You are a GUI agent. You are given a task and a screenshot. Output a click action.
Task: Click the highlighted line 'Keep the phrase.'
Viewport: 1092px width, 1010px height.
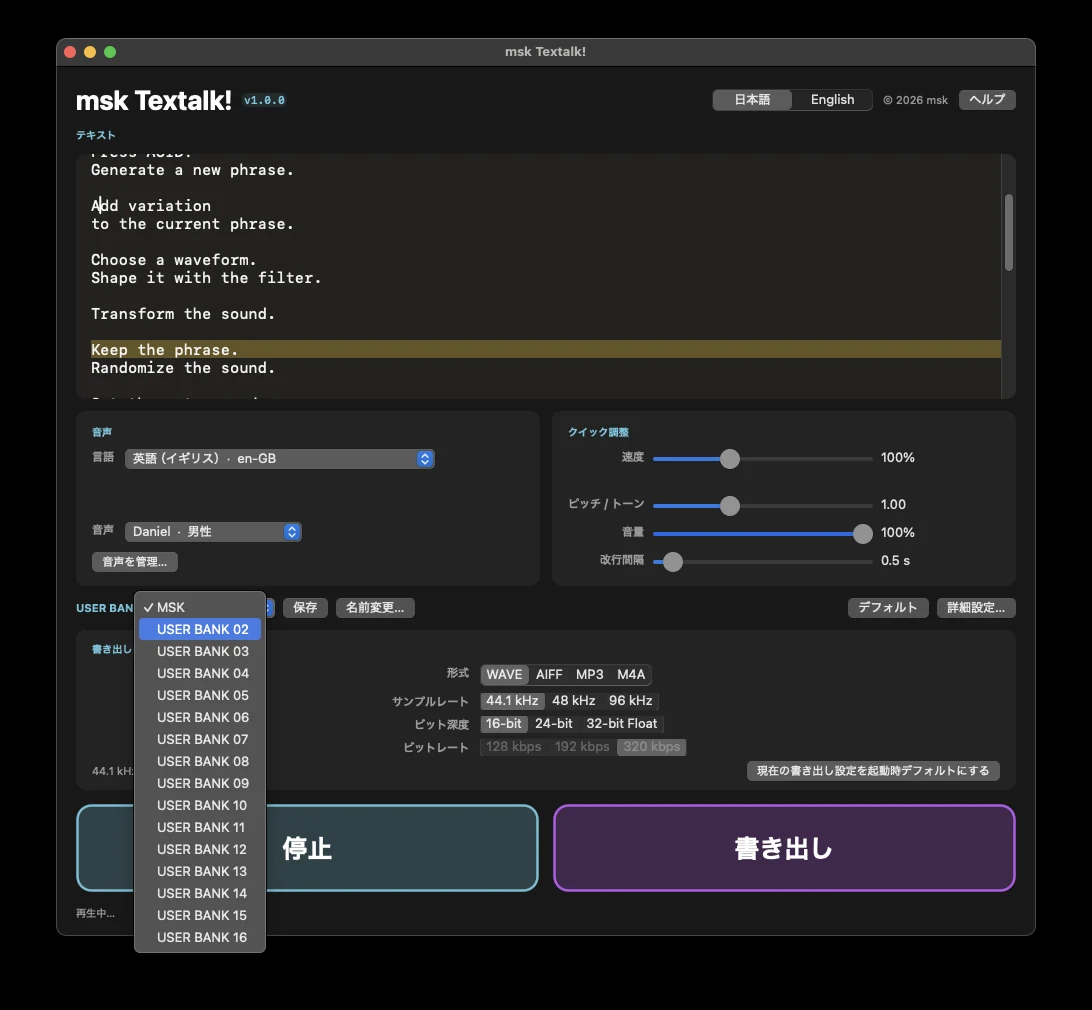(545, 350)
